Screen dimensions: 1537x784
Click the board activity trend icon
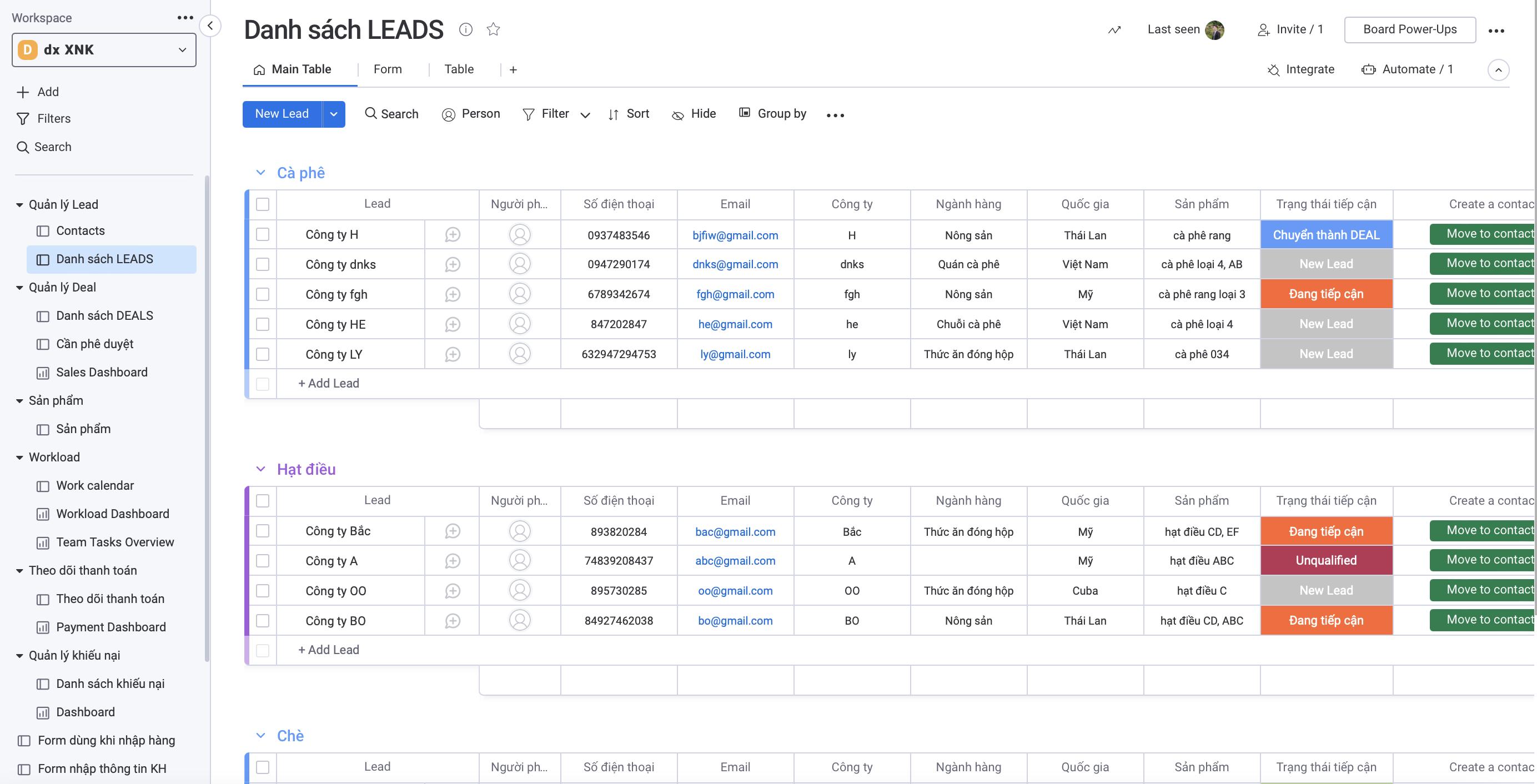click(1114, 30)
